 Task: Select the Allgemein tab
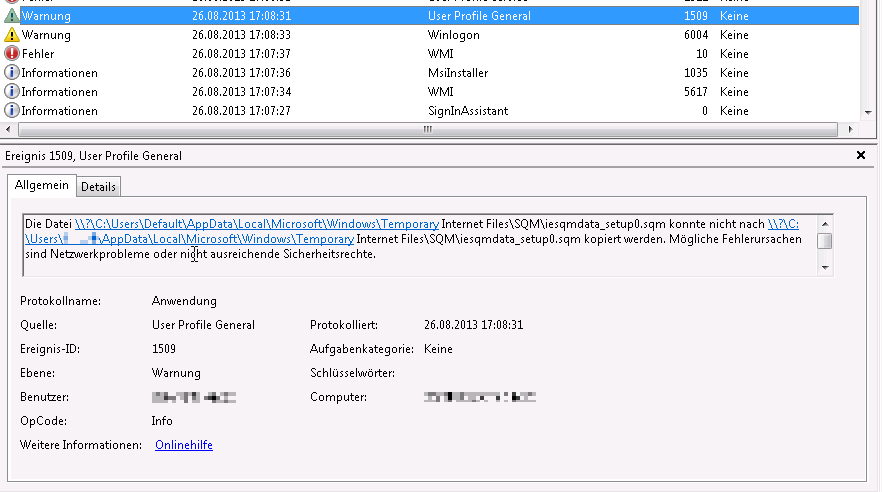tap(42, 186)
